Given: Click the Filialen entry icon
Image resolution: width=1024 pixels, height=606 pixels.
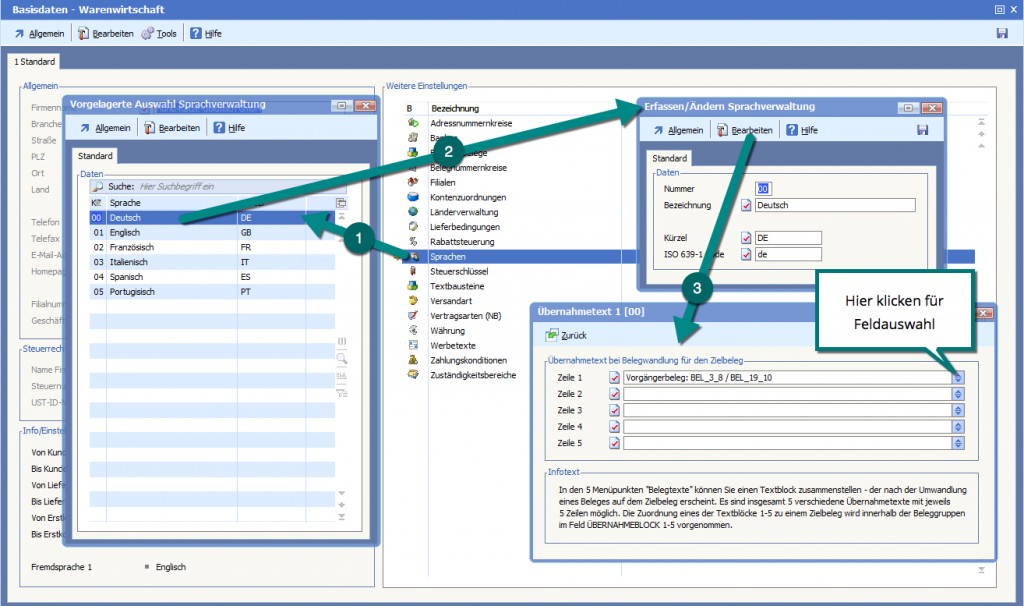Looking at the screenshot, I should click(412, 182).
